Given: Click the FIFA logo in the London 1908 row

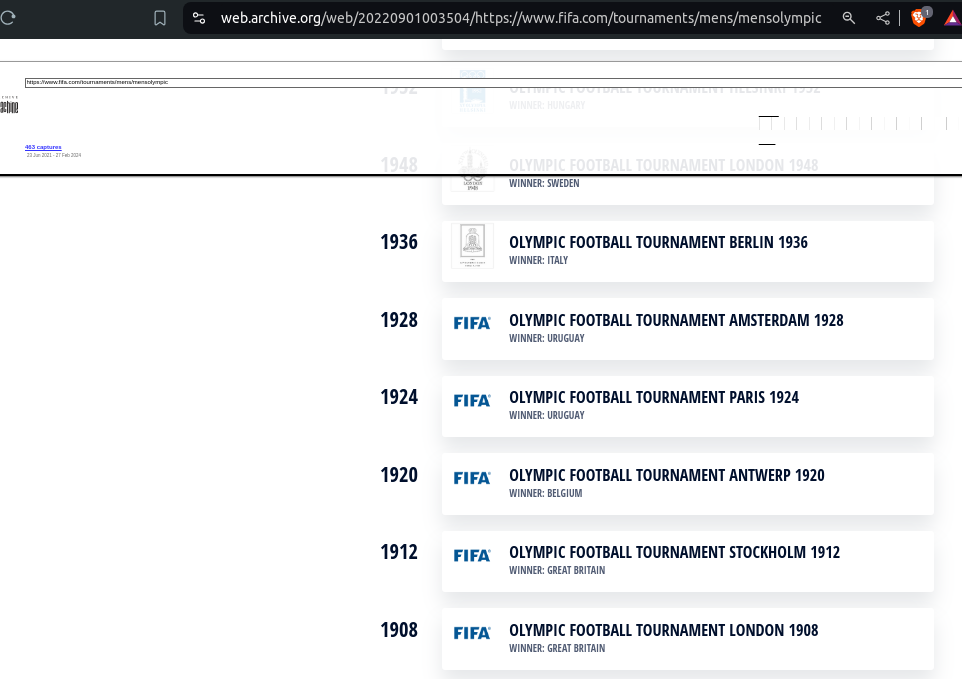Looking at the screenshot, I should [x=472, y=633].
